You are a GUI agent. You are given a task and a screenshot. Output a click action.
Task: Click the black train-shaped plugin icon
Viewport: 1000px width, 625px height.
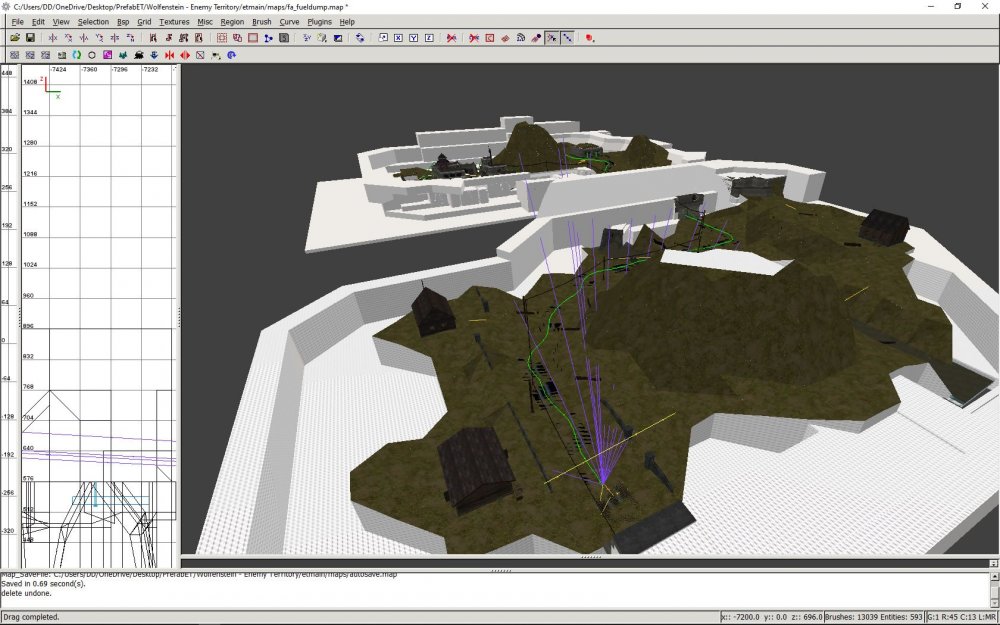(x=138, y=55)
